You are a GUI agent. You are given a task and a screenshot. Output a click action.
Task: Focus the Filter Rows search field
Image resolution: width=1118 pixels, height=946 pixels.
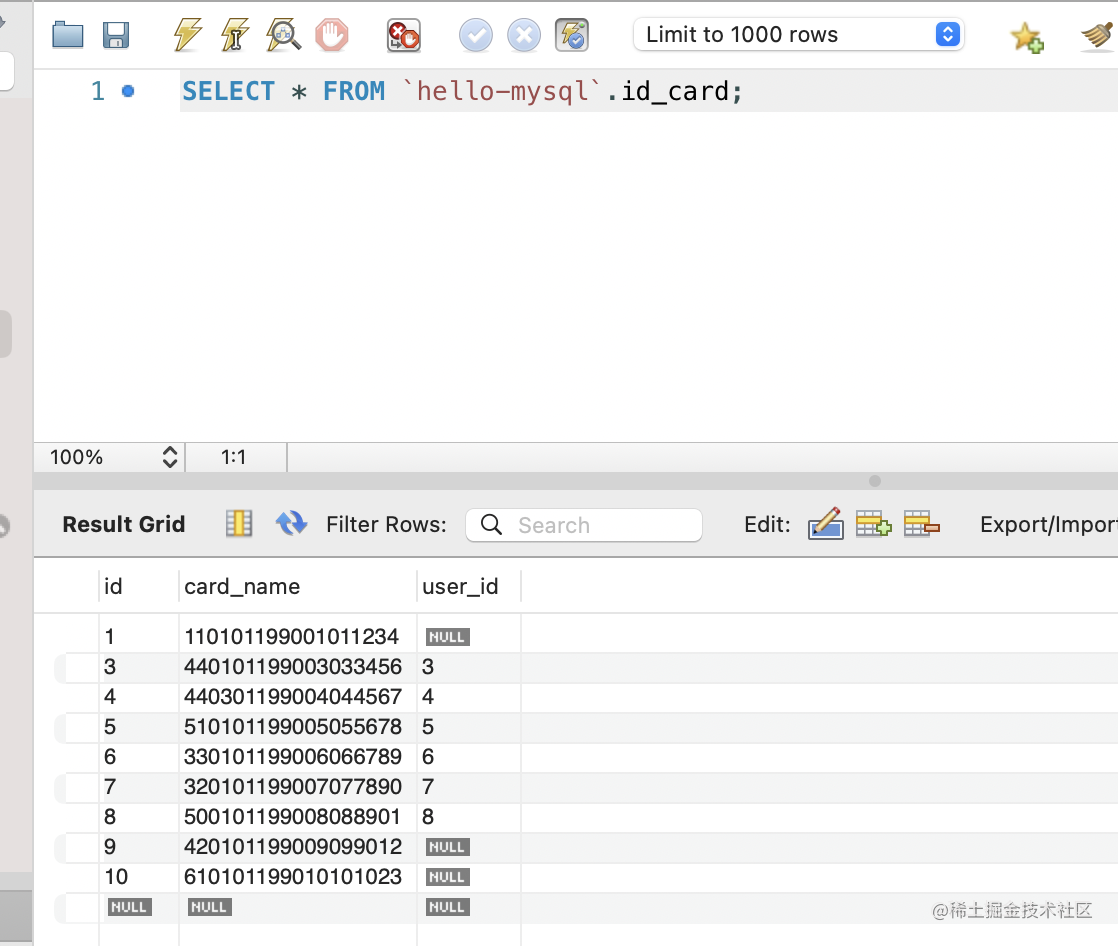pos(584,525)
